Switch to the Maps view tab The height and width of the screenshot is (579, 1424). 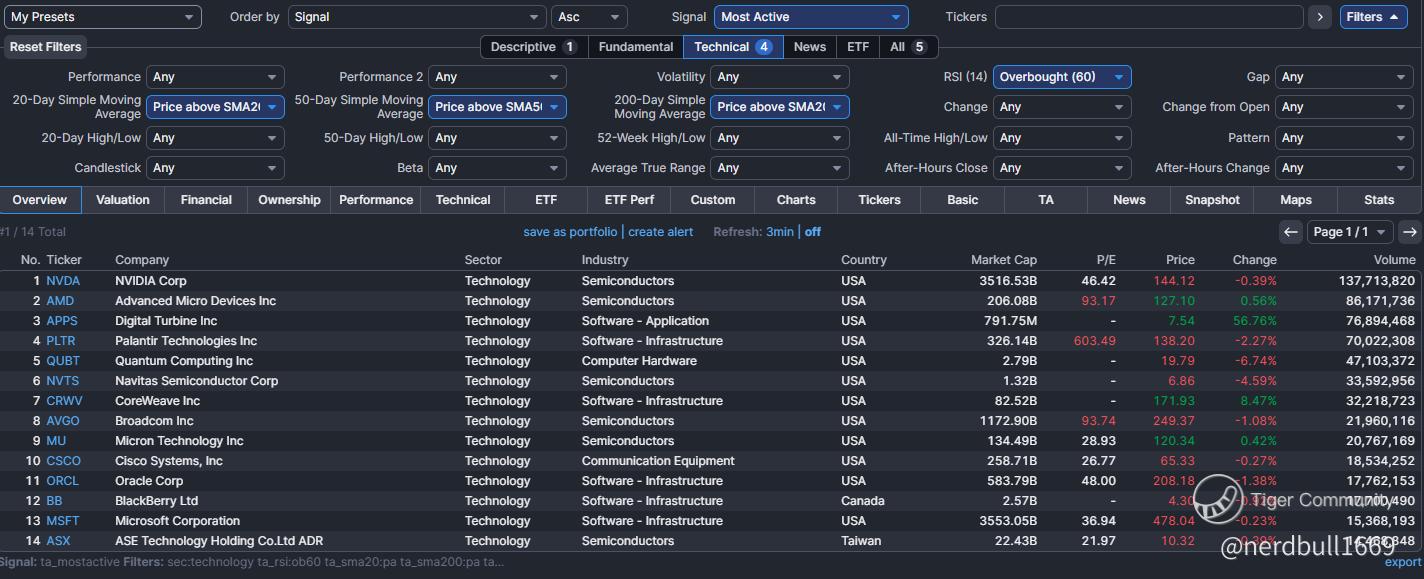tap(1295, 200)
